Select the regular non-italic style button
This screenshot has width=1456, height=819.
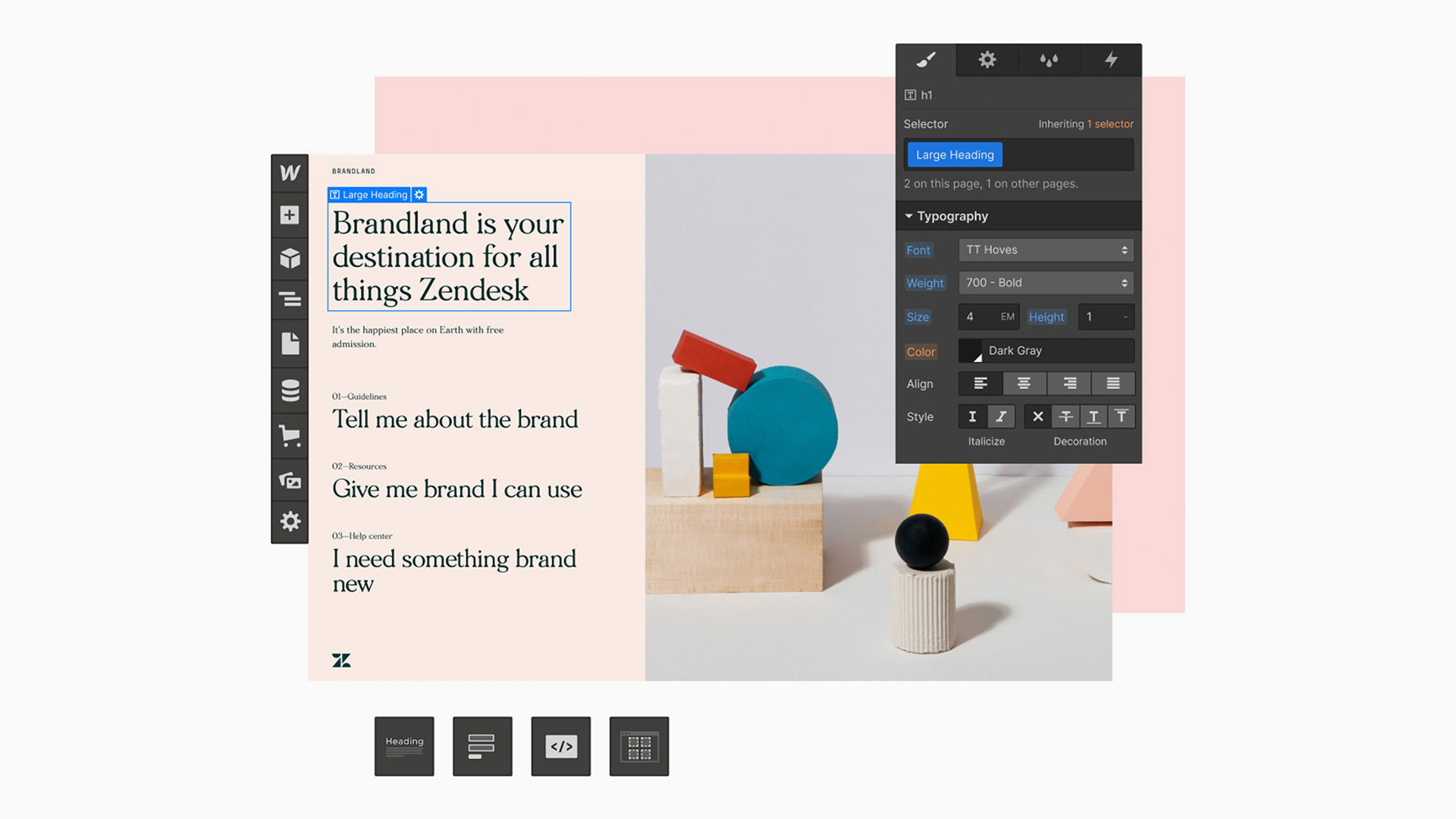tap(973, 416)
